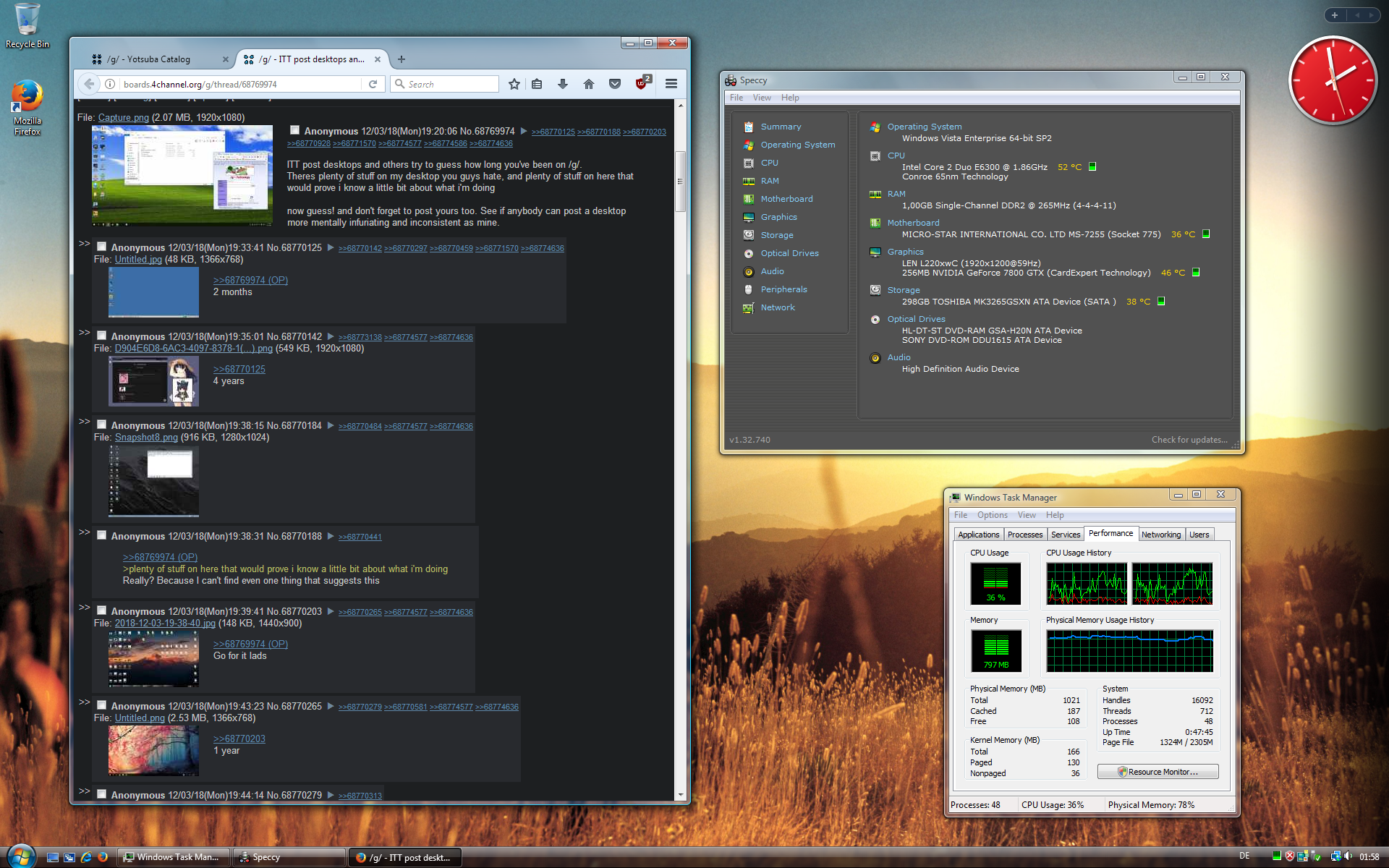The width and height of the screenshot is (1389, 868).
Task: Select Summary in Speccy sidebar
Action: click(781, 127)
